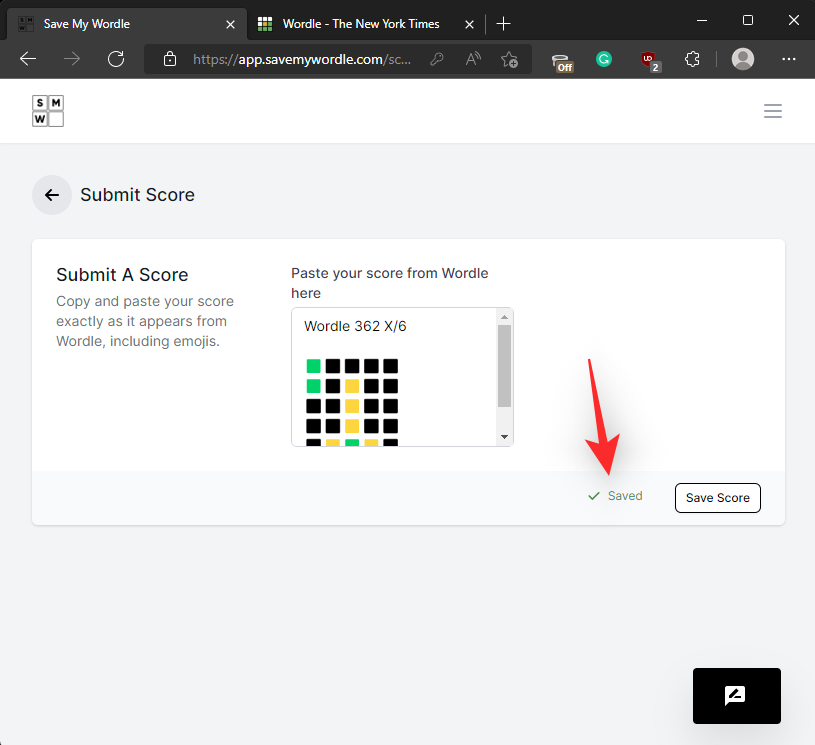
Task: Click the 'Paste your score from Wordle here' label
Action: click(x=390, y=283)
